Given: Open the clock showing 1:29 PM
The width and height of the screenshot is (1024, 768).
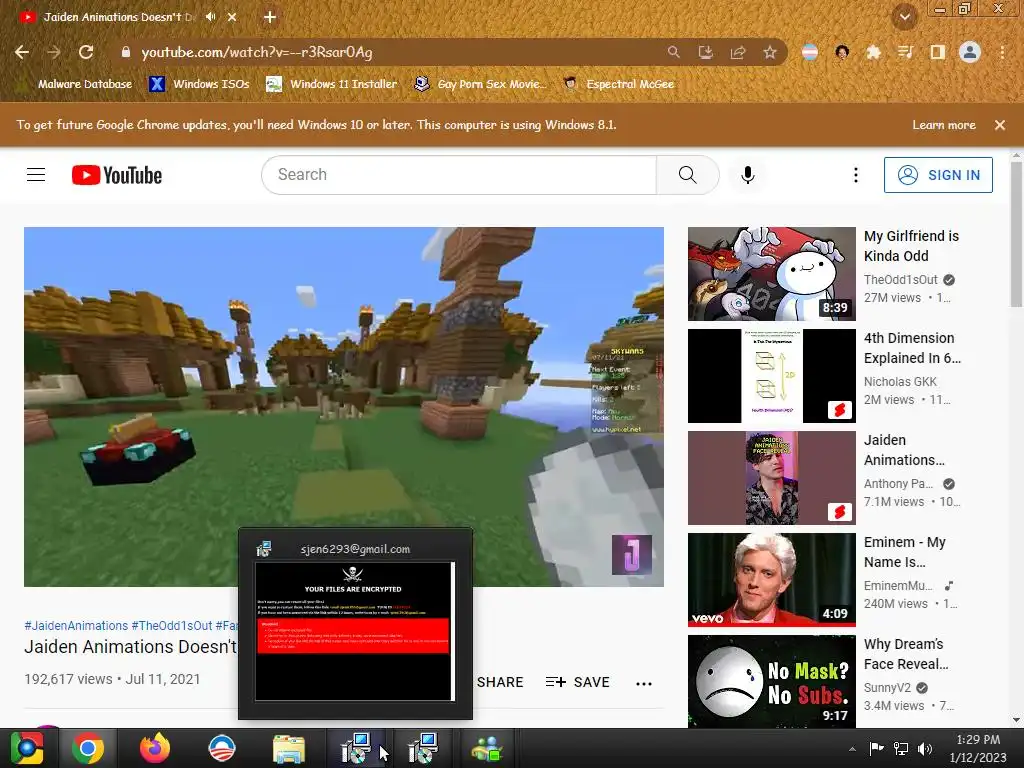Looking at the screenshot, I should [x=978, y=749].
